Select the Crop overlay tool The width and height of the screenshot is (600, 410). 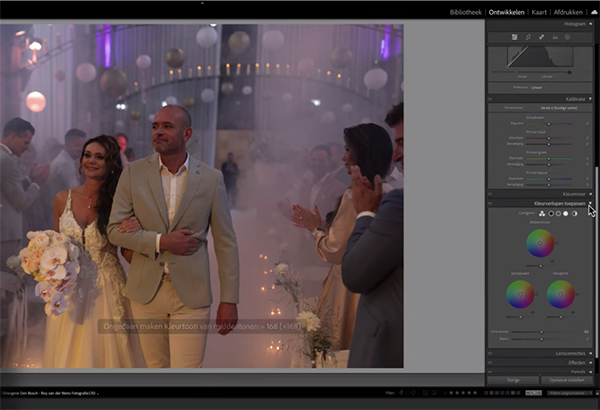[x=528, y=37]
